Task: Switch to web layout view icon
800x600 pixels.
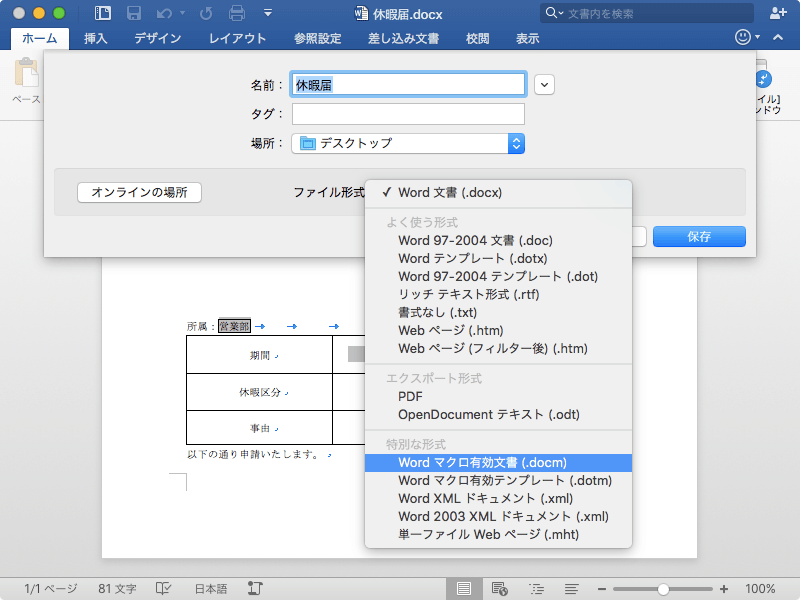Action: (499, 589)
